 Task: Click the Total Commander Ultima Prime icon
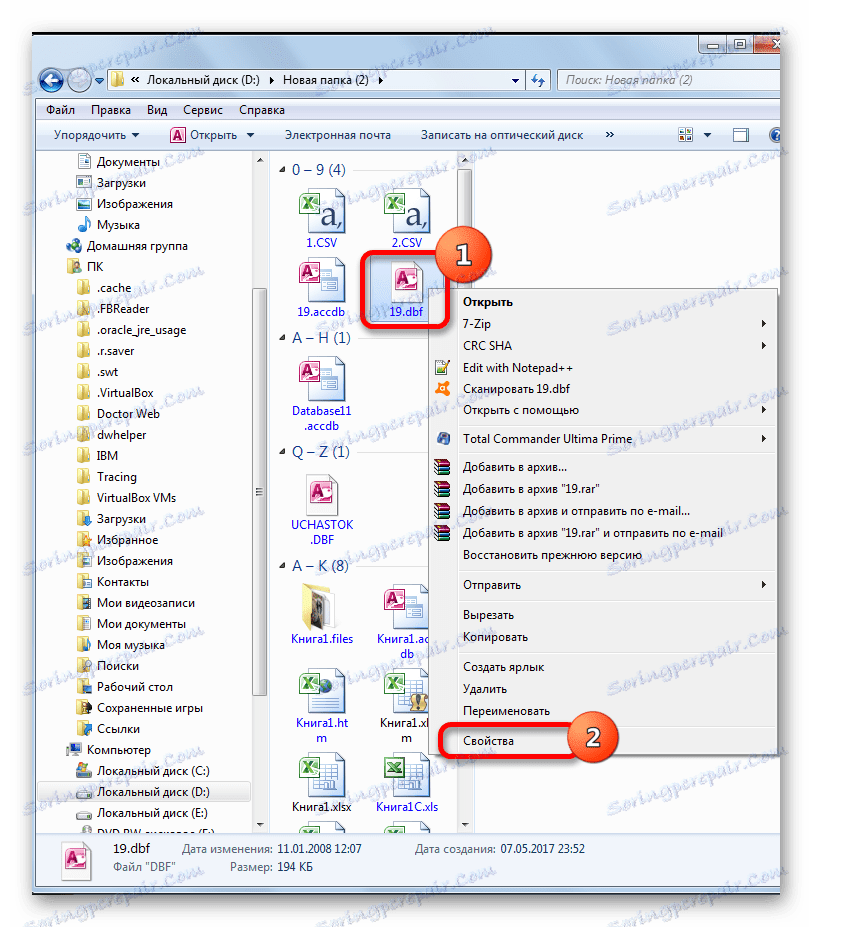pyautogui.click(x=442, y=438)
